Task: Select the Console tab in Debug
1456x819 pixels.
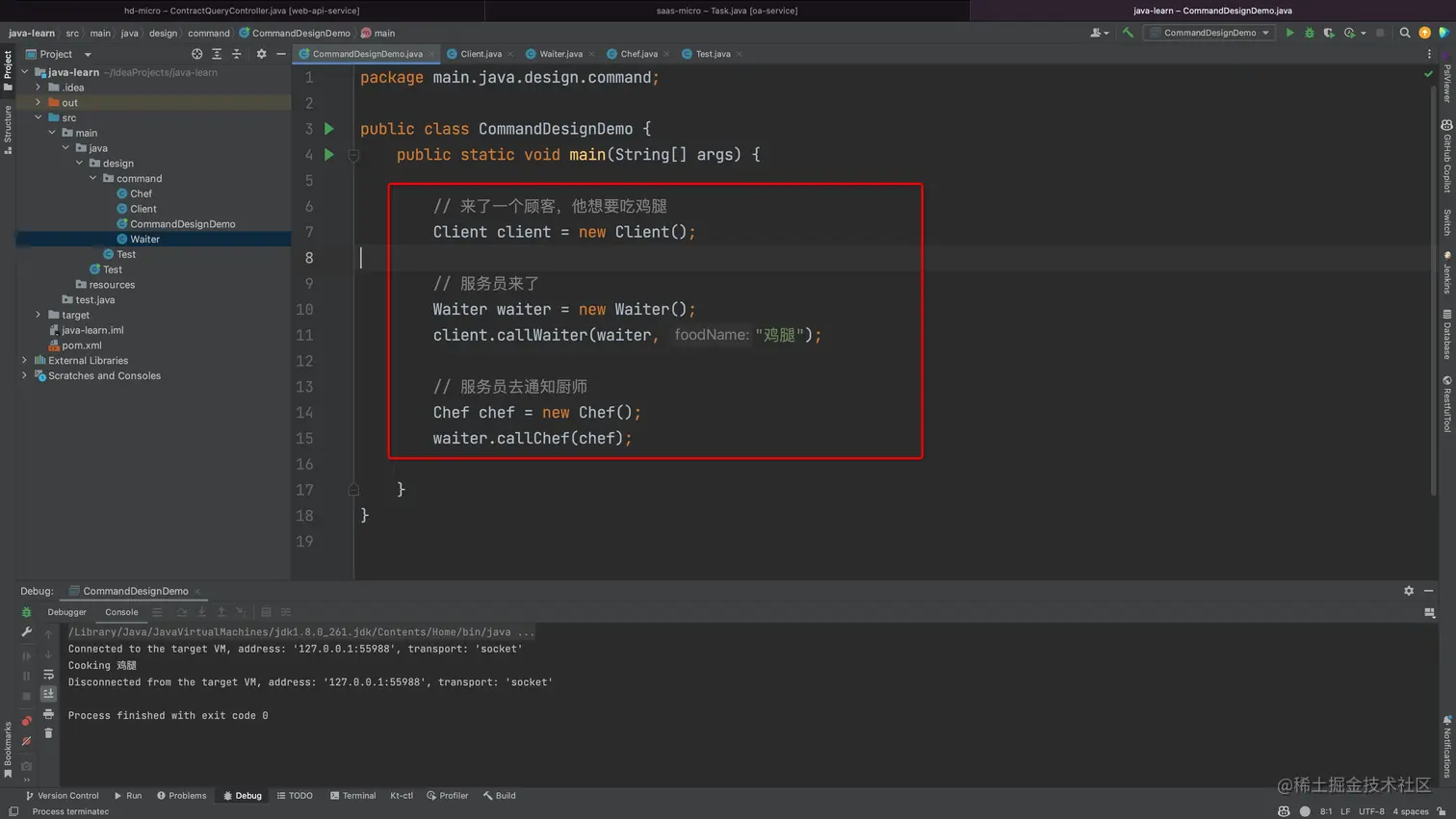Action: tap(121, 612)
